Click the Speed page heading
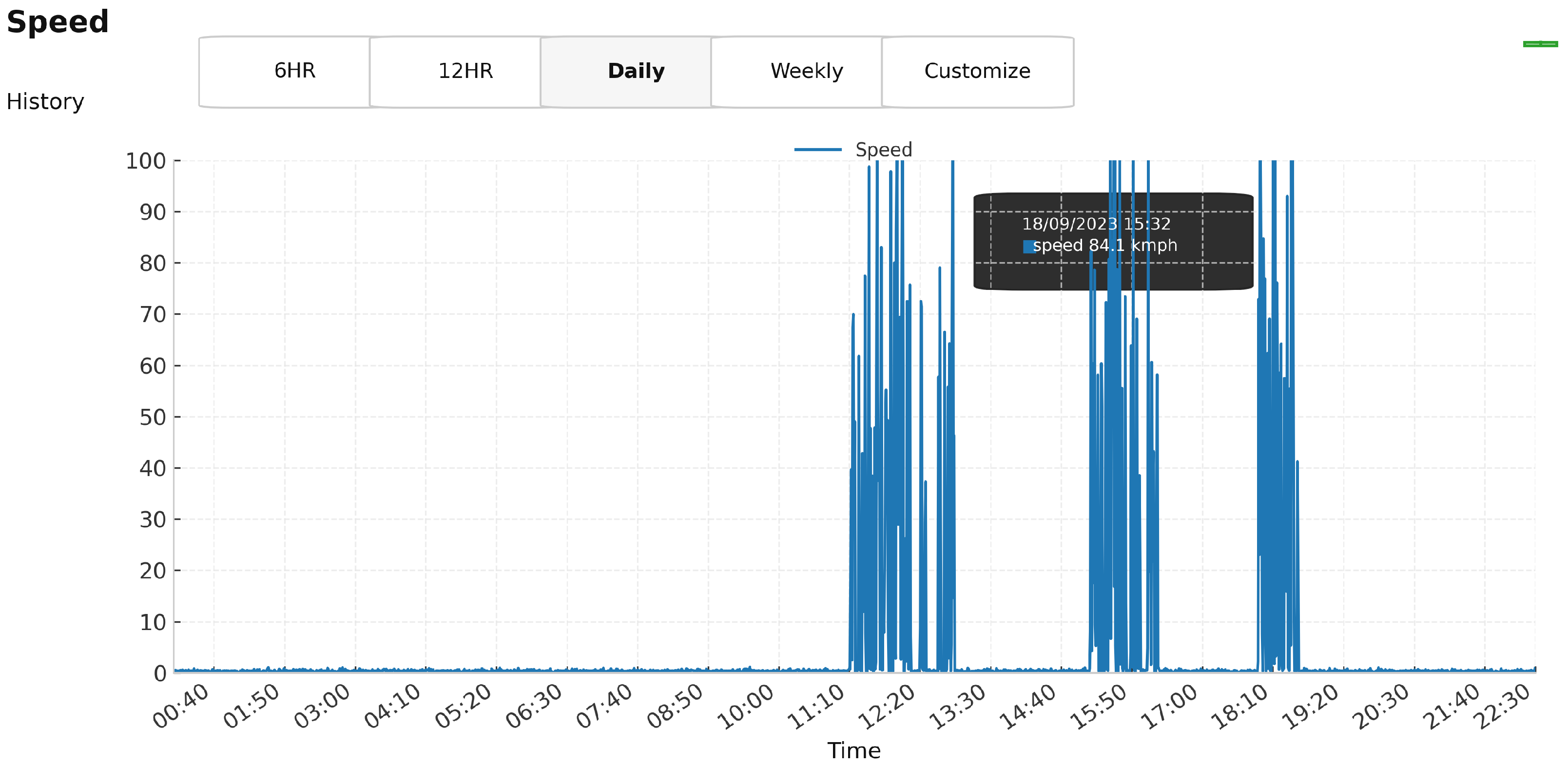The width and height of the screenshot is (1568, 766). [57, 22]
